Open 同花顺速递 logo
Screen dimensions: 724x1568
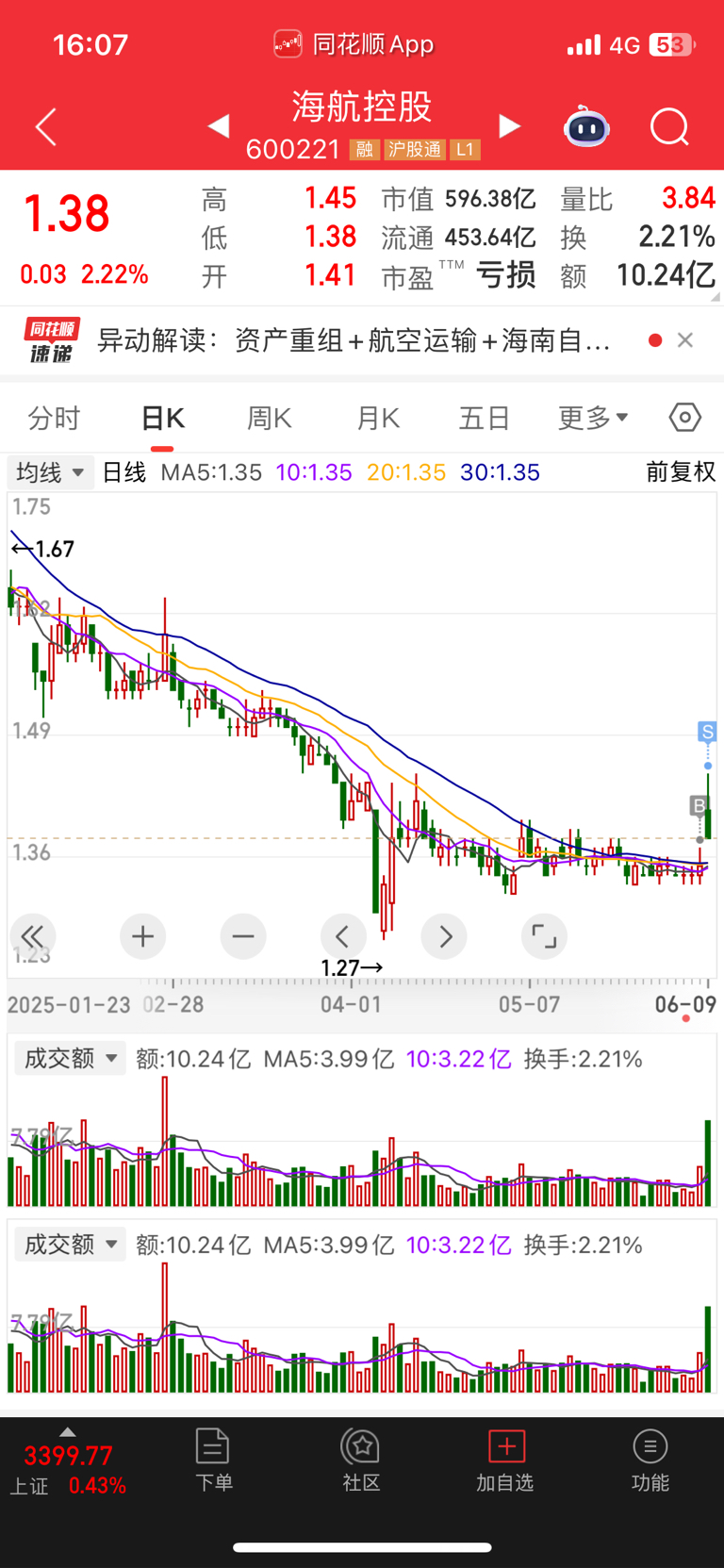52,340
